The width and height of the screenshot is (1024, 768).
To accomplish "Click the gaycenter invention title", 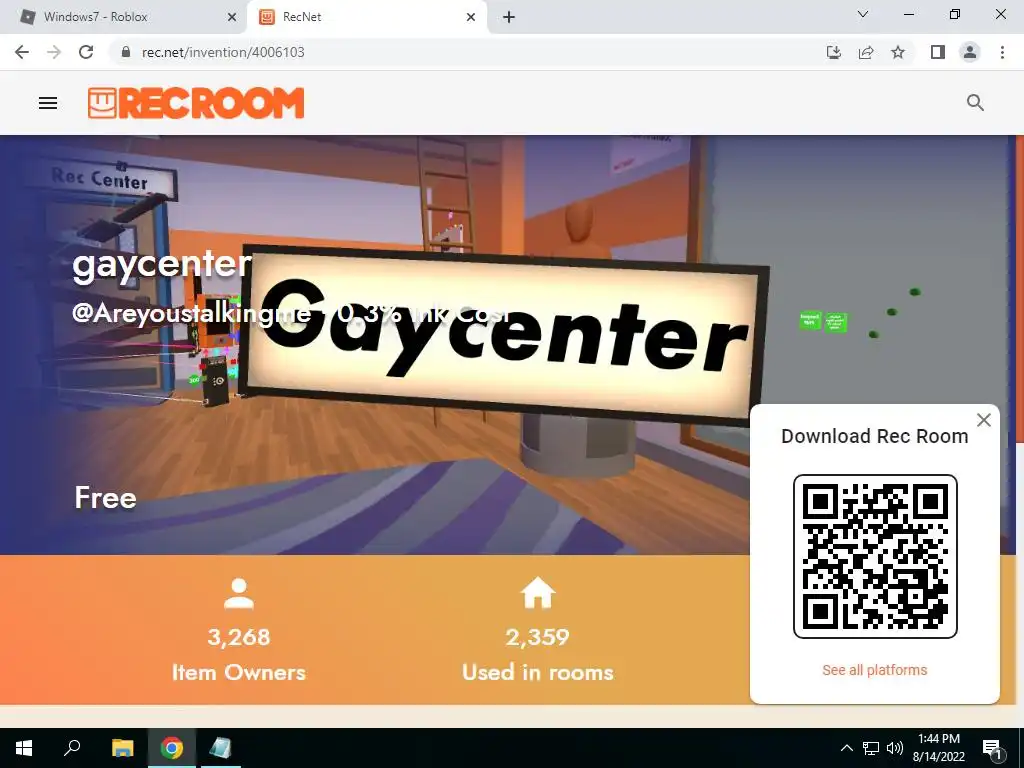I will pos(161,265).
